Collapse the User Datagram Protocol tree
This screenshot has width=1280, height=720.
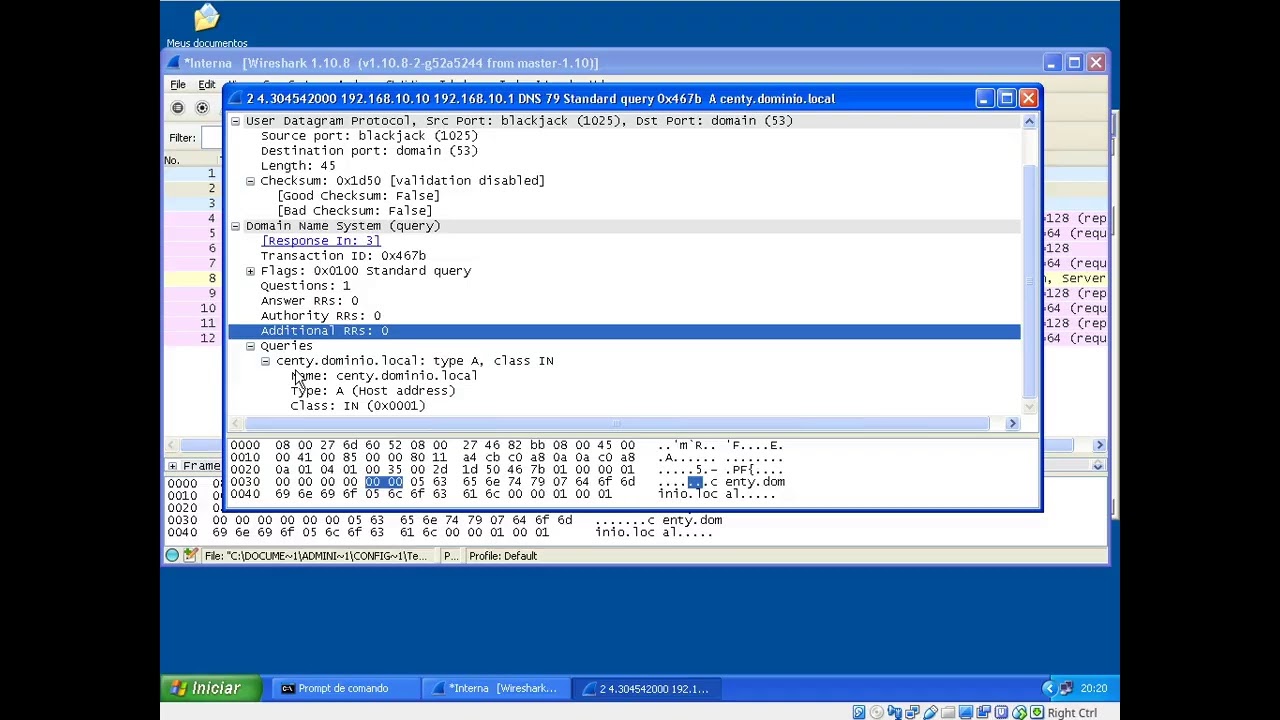(x=236, y=121)
